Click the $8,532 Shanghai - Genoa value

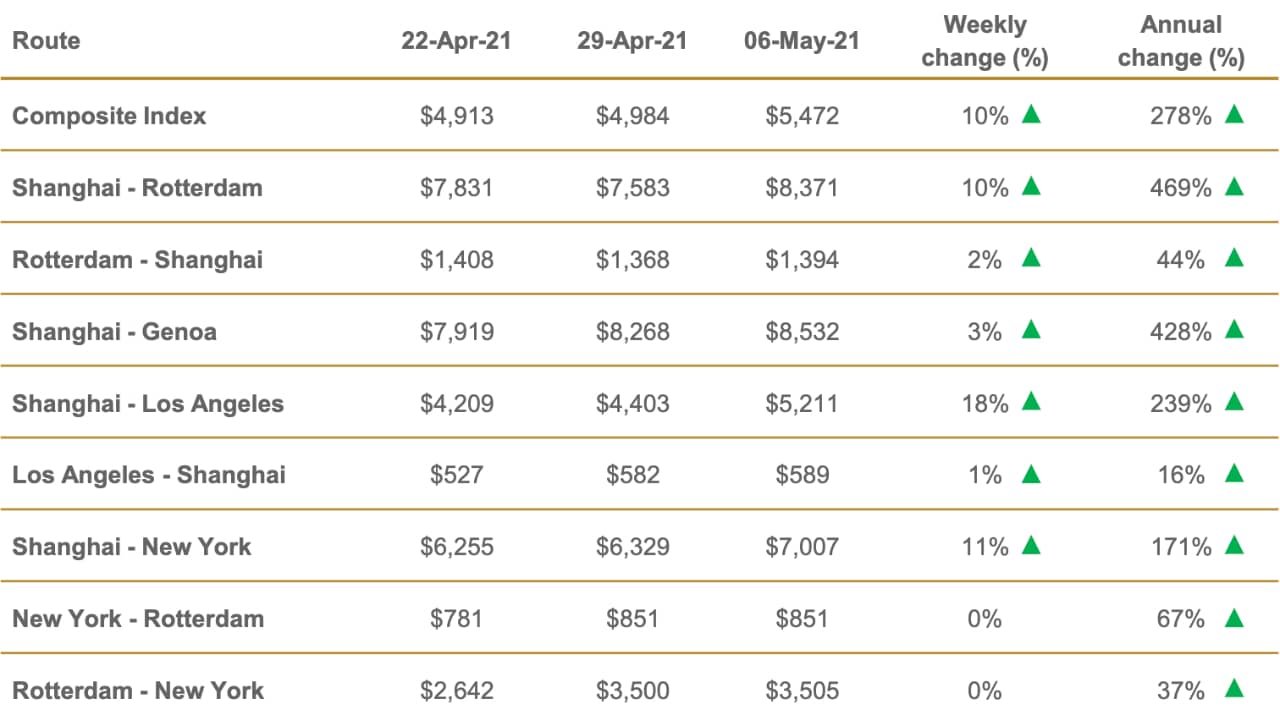pos(802,332)
